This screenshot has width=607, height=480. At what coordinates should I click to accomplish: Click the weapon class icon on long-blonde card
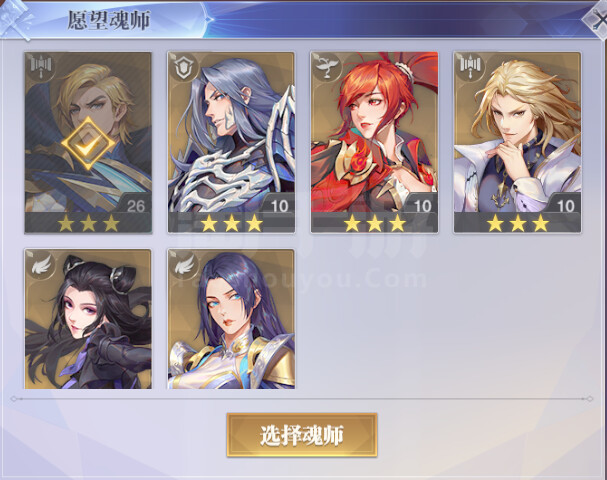pyautogui.click(x=468, y=67)
